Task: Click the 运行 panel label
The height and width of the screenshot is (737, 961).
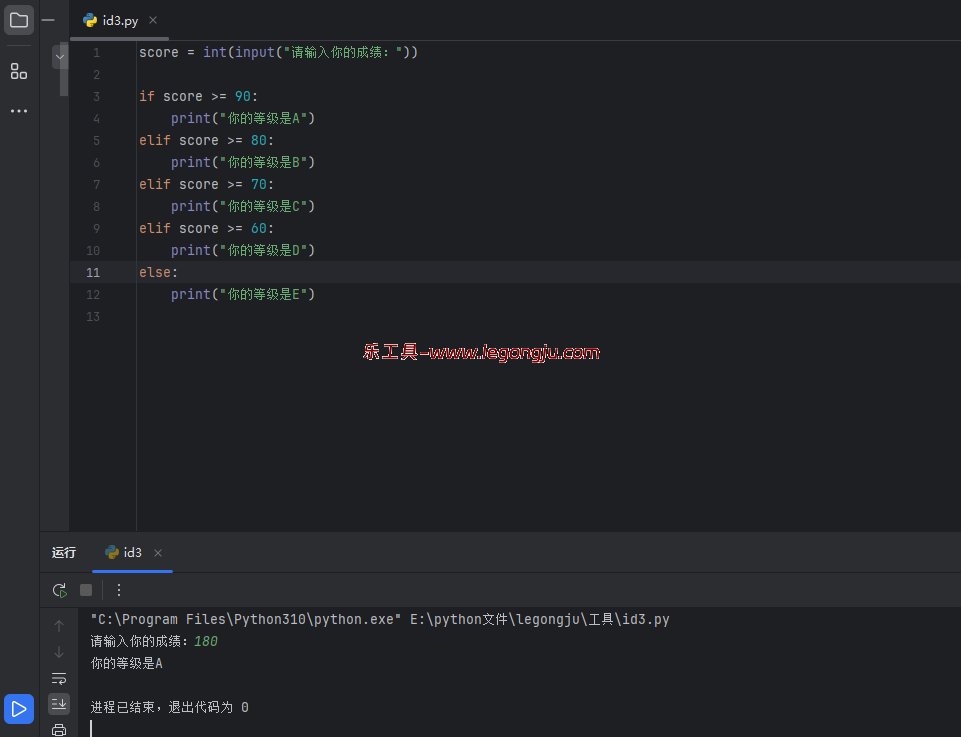Action: coord(63,552)
